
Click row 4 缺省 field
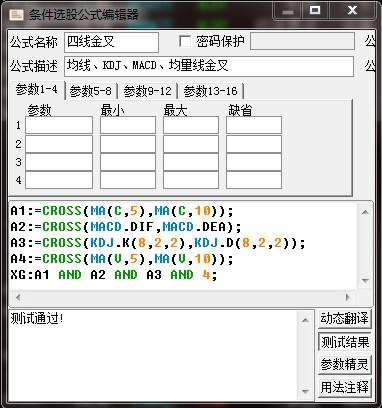(x=254, y=180)
